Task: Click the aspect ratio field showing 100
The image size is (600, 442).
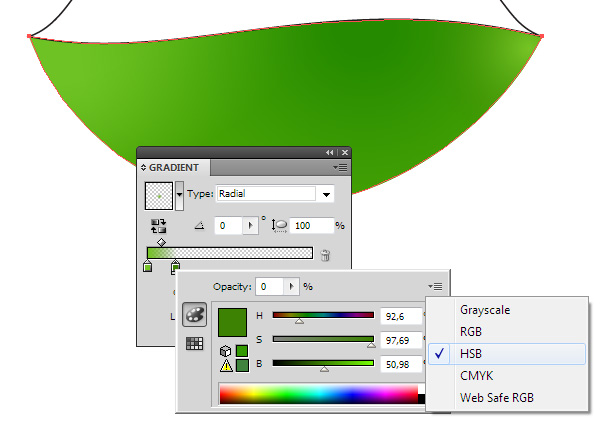Action: [x=313, y=226]
